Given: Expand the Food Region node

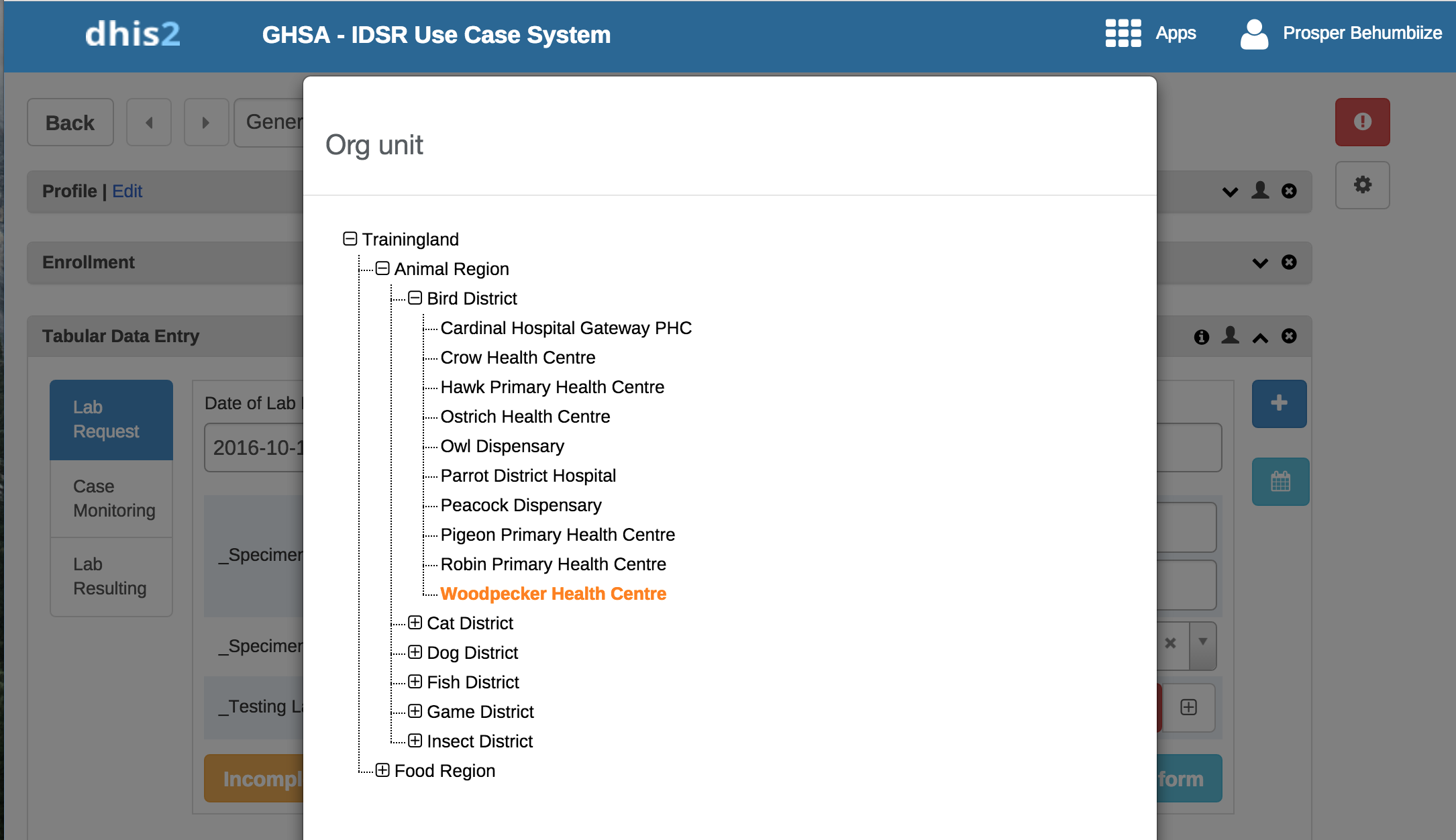Looking at the screenshot, I should 382,770.
